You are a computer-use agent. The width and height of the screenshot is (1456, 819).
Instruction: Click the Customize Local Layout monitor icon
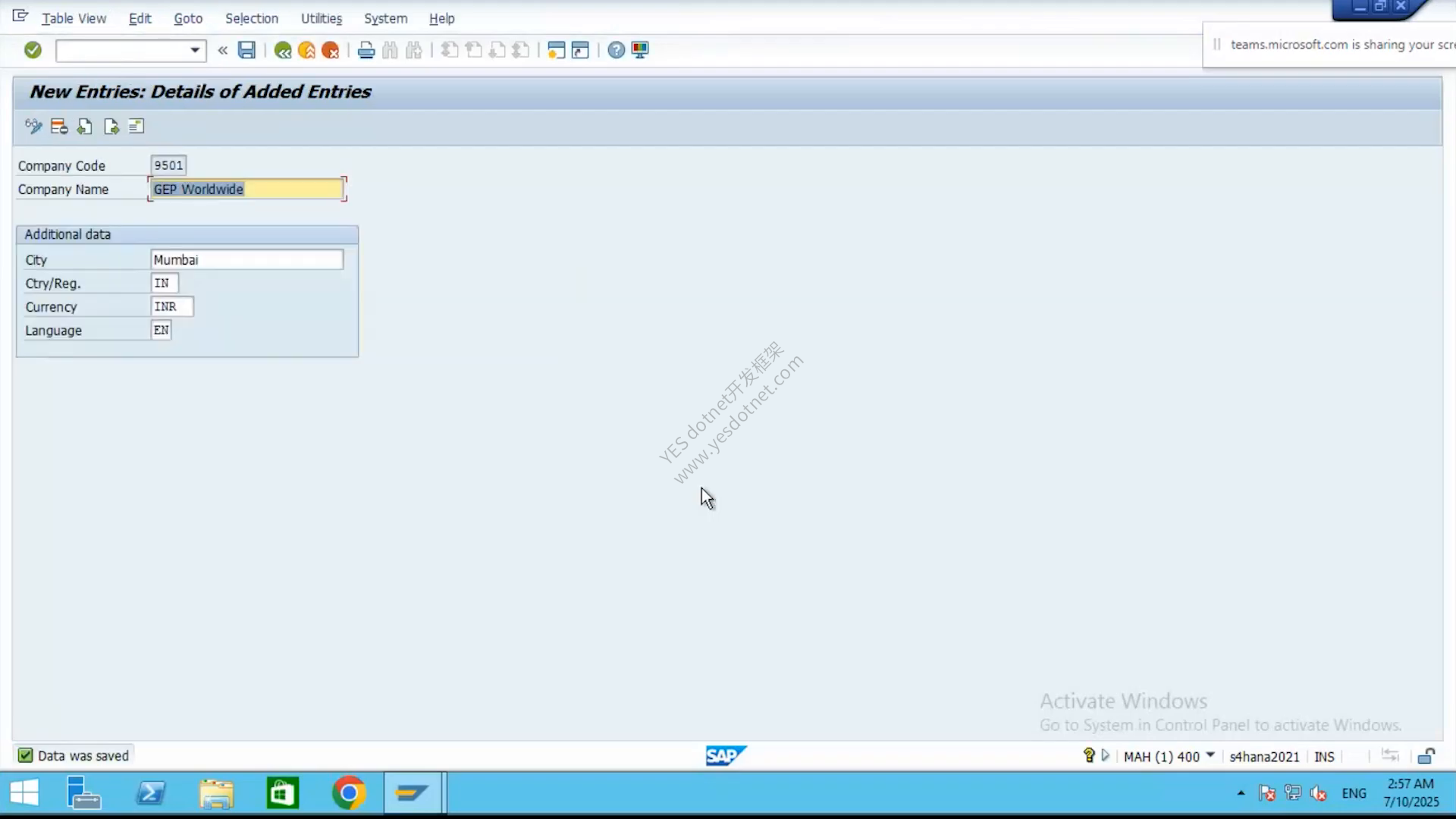click(x=640, y=50)
